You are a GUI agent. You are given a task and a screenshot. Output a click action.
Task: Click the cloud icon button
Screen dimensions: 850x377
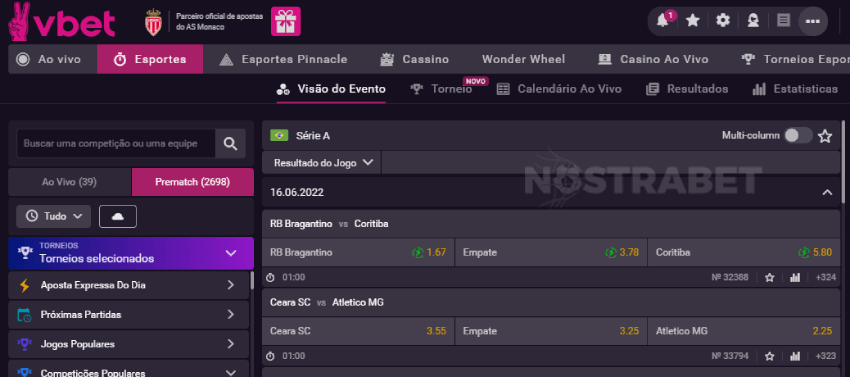tap(118, 216)
